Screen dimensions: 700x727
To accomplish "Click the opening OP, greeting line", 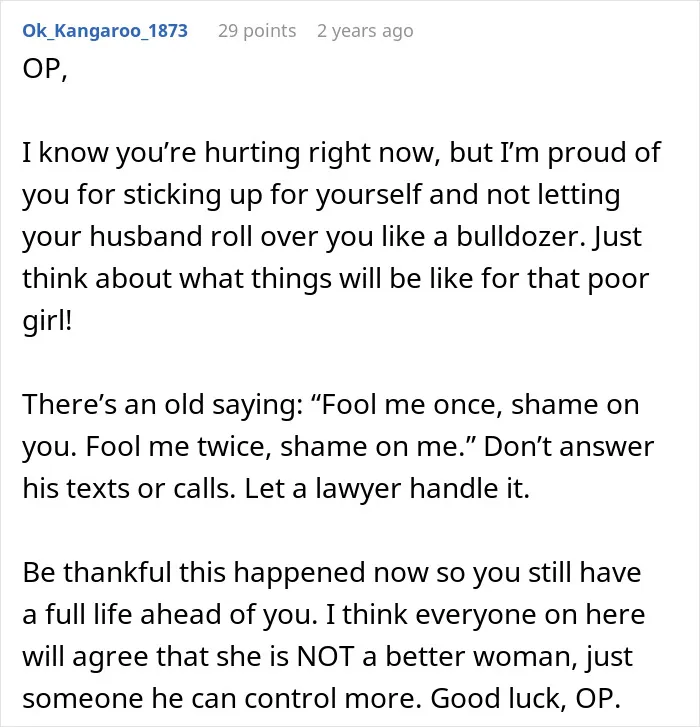I will [45, 70].
